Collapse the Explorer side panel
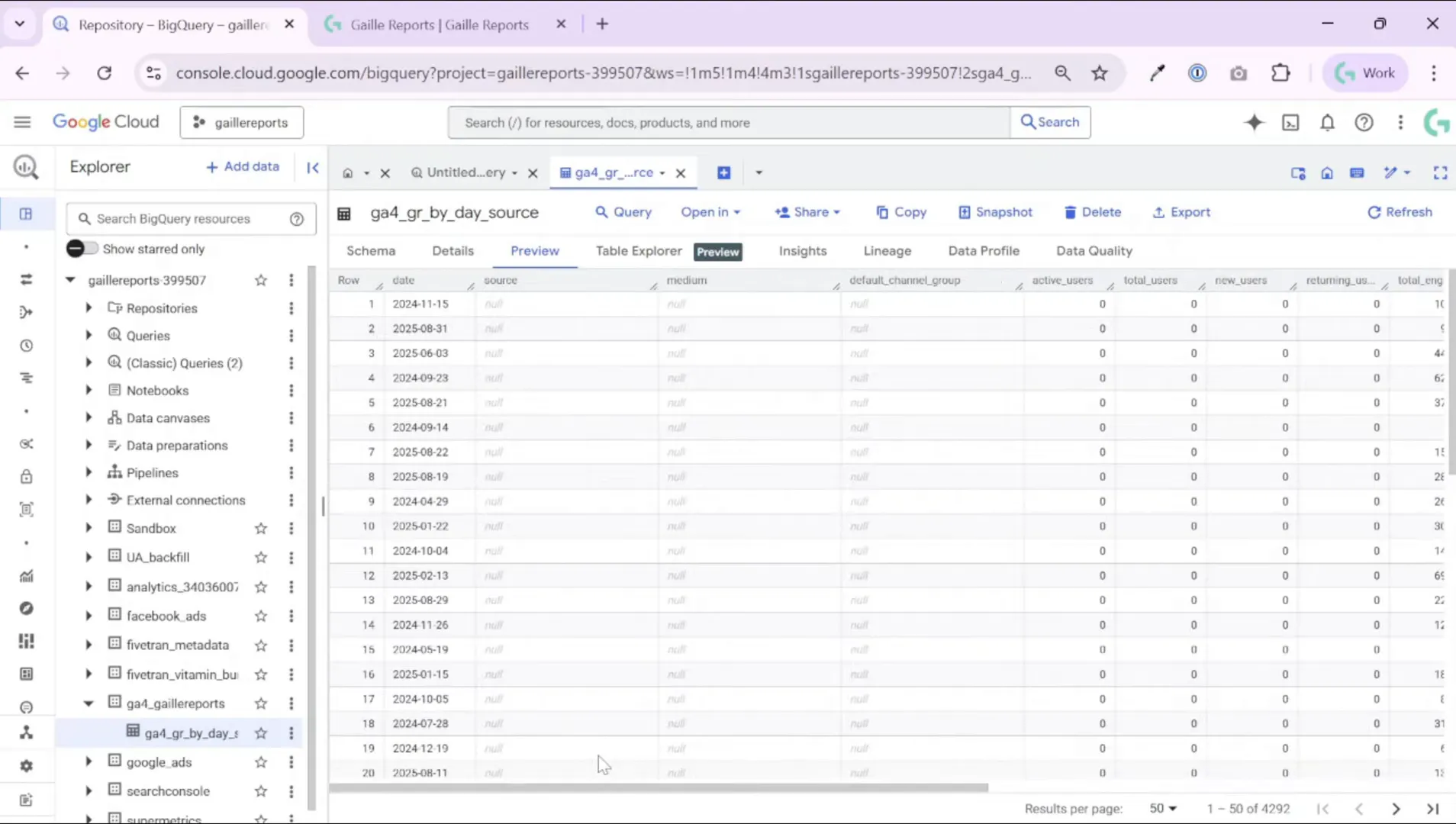This screenshot has height=824, width=1456. pyautogui.click(x=311, y=167)
